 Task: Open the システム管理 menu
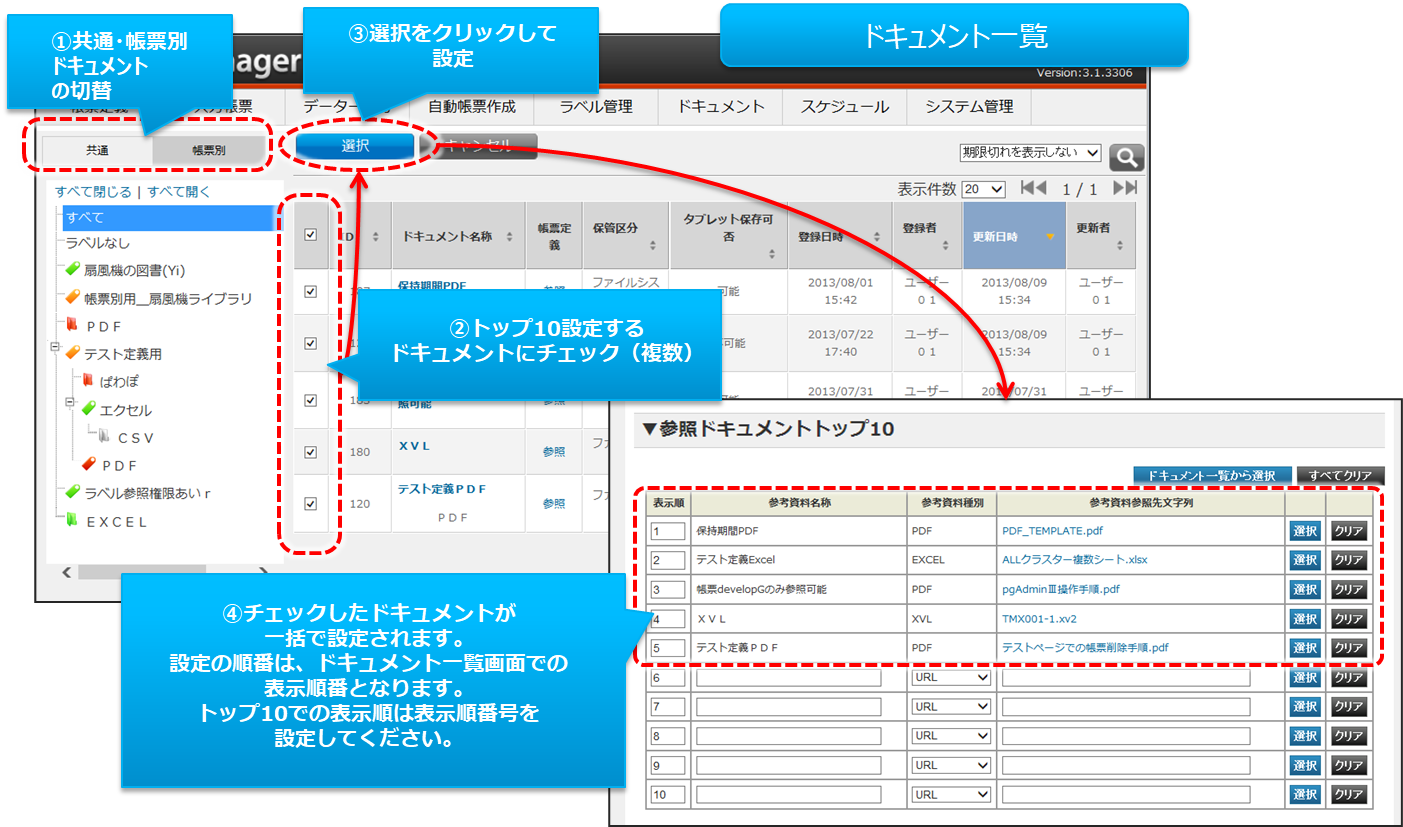click(968, 106)
